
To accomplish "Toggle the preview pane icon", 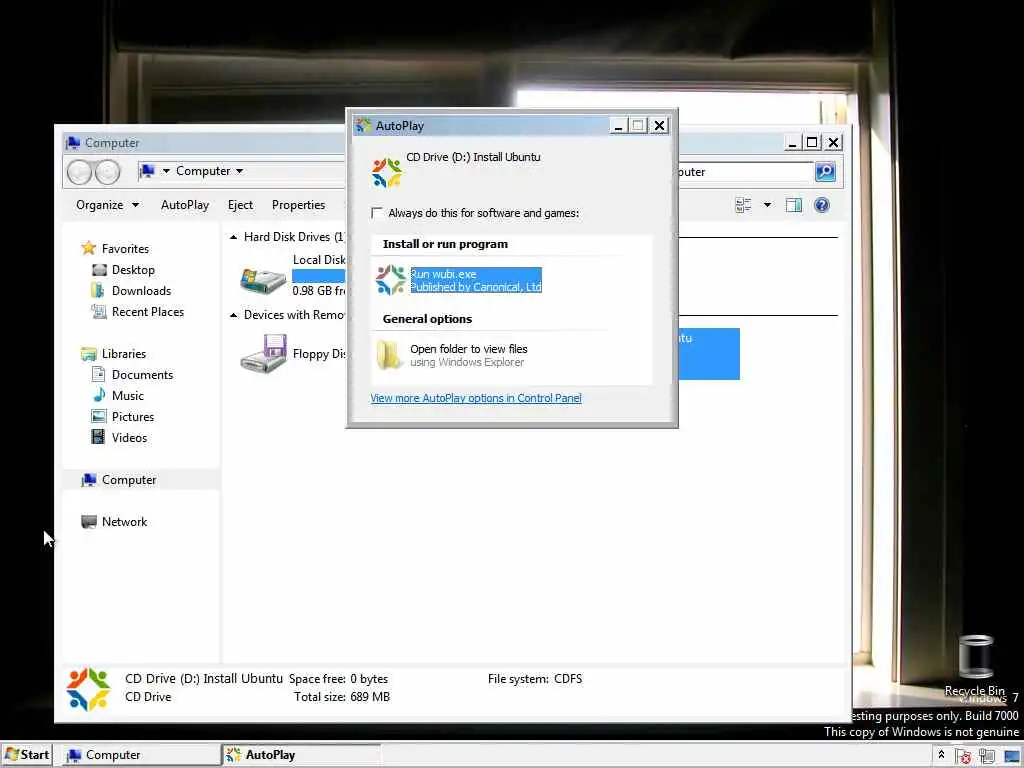I will pyautogui.click(x=793, y=205).
